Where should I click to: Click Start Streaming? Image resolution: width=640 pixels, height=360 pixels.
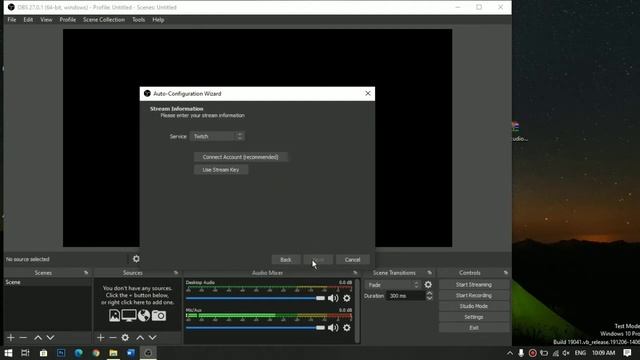474,284
